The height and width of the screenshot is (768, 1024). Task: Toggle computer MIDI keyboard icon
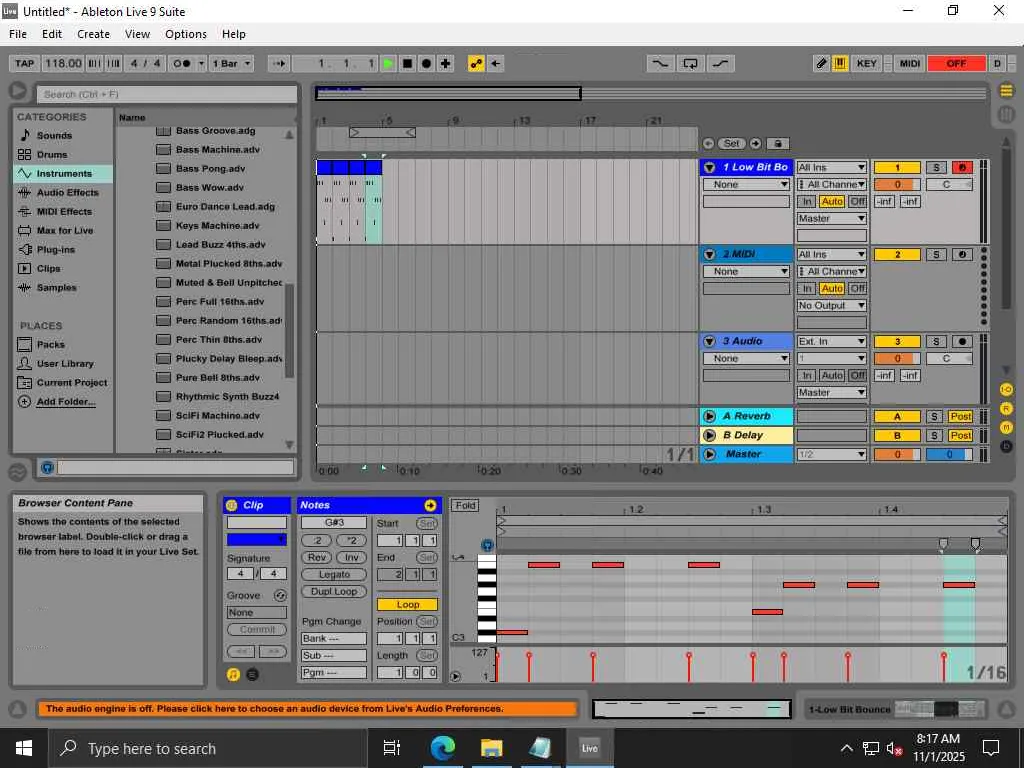[840, 63]
